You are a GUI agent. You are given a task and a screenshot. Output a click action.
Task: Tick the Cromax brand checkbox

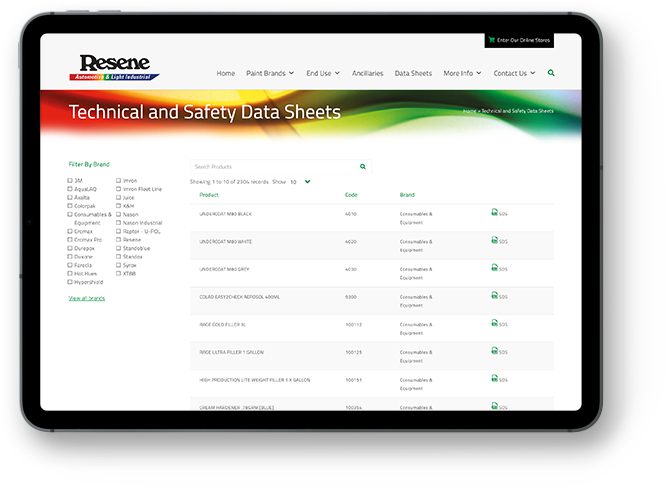(x=70, y=231)
